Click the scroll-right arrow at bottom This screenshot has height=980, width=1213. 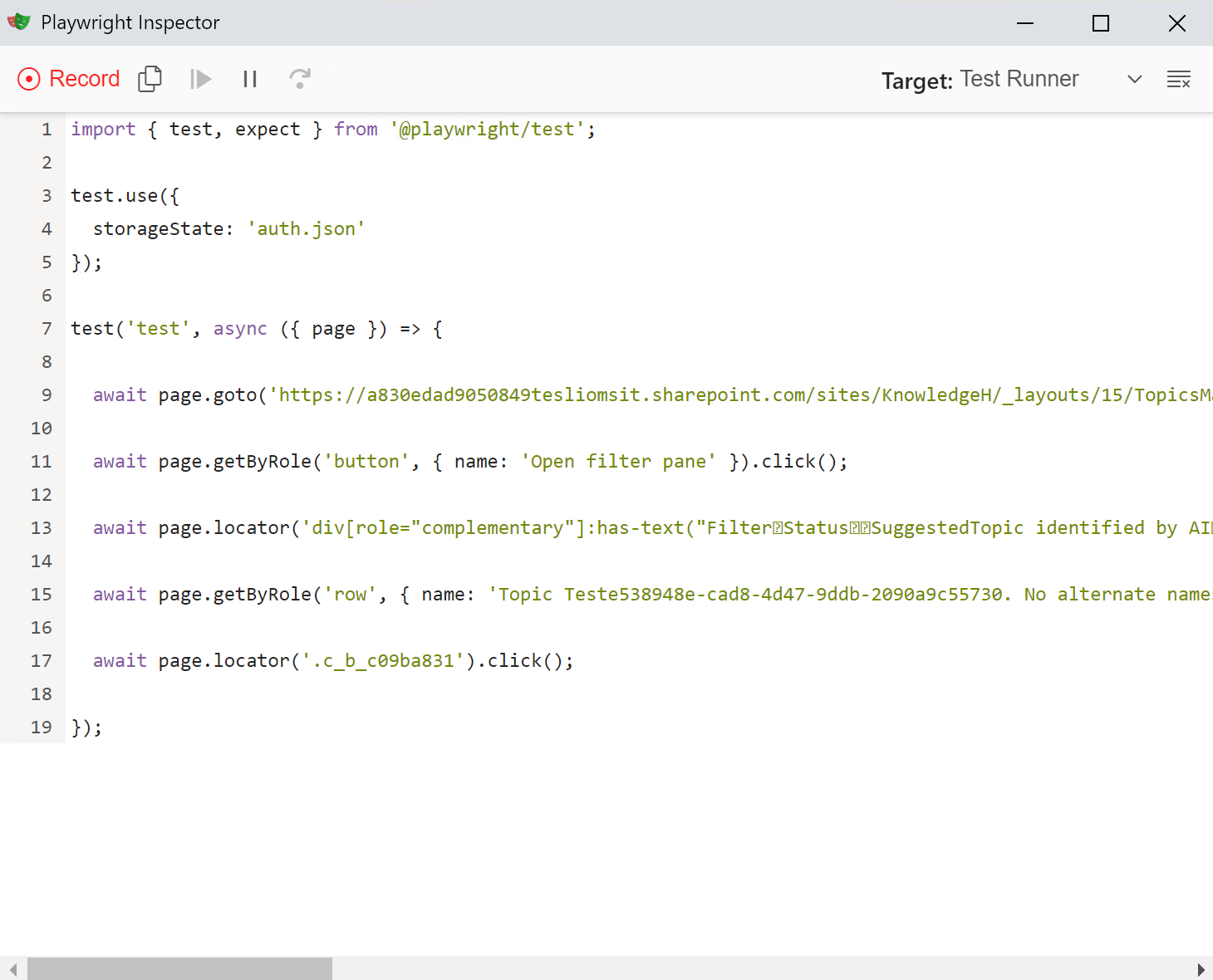point(1201,969)
